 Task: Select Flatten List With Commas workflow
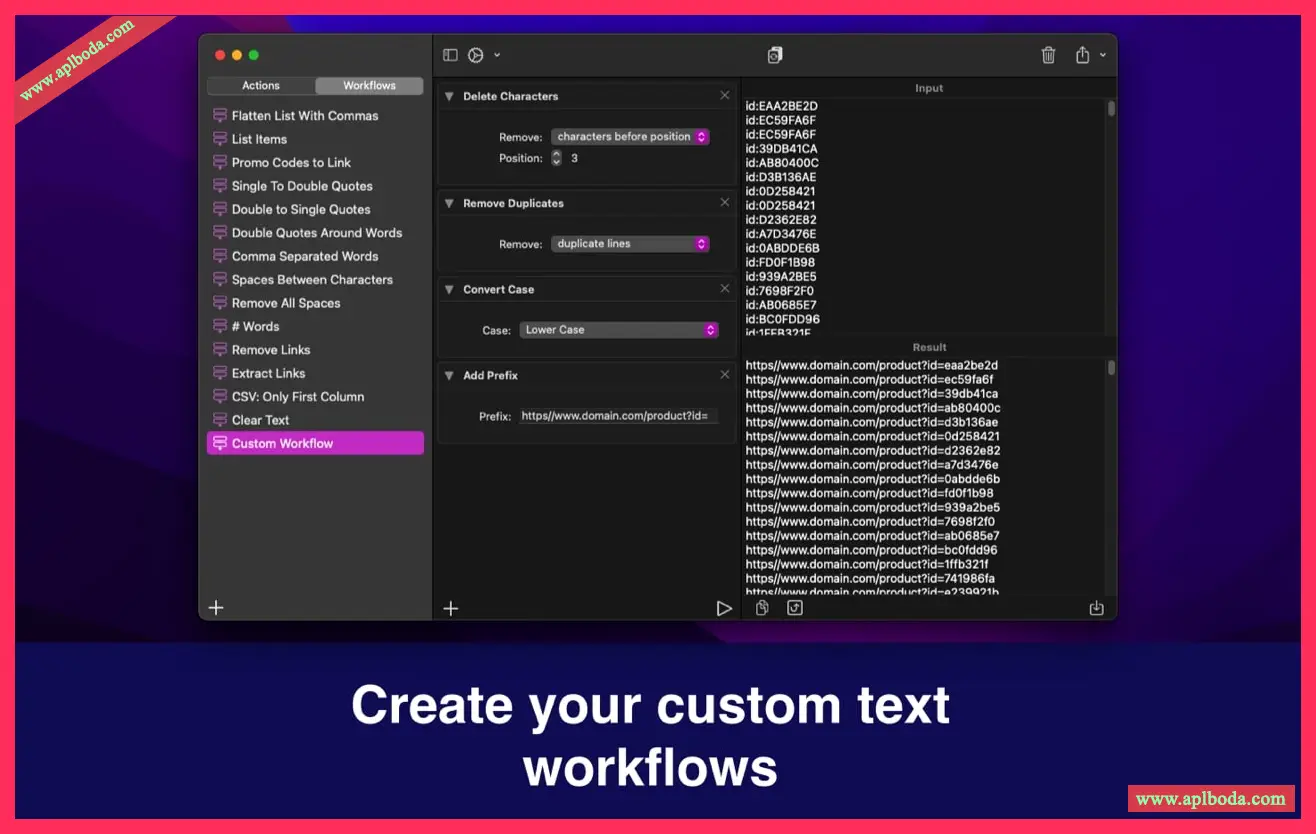[315, 116]
